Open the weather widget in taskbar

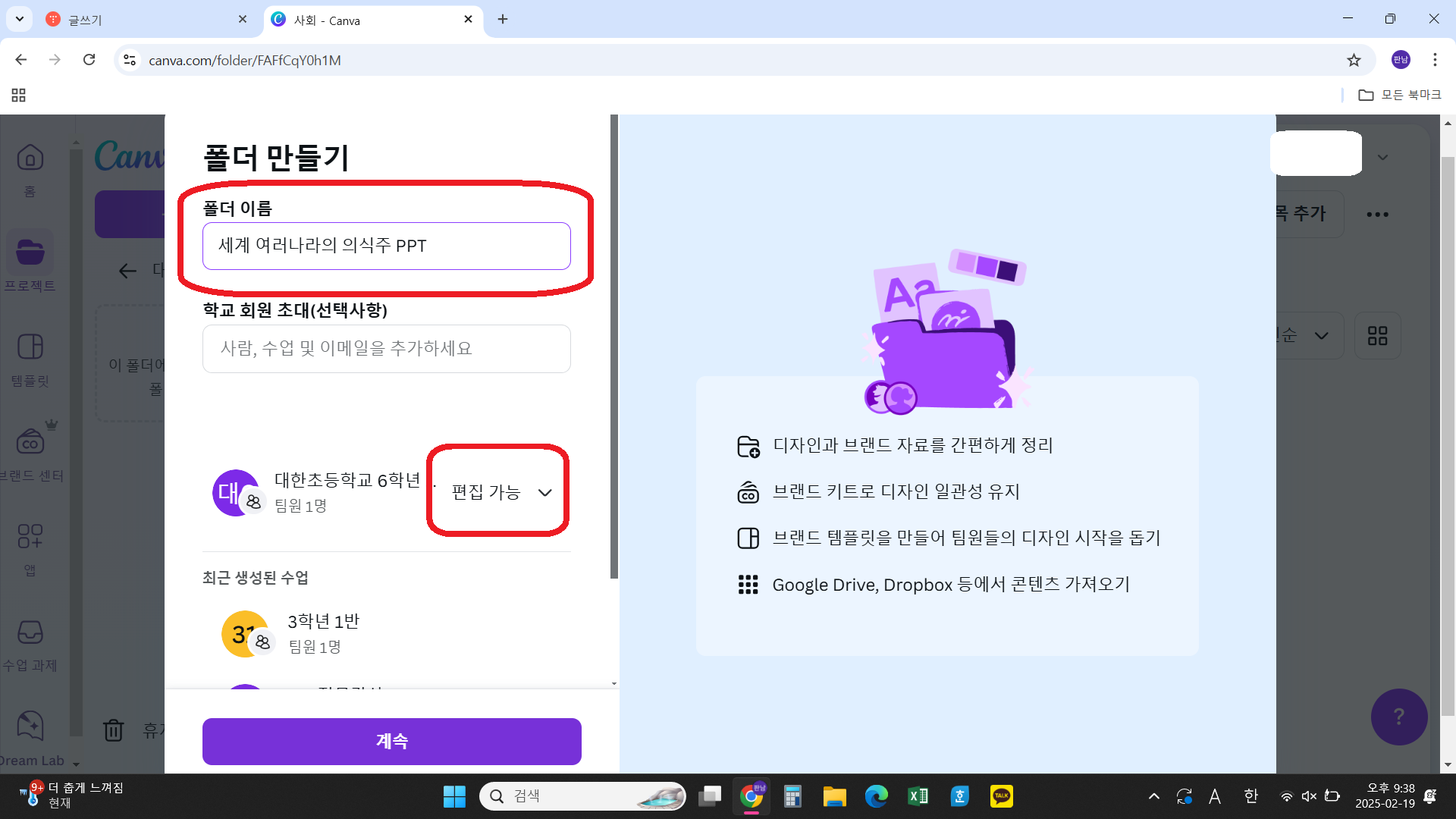(72, 796)
